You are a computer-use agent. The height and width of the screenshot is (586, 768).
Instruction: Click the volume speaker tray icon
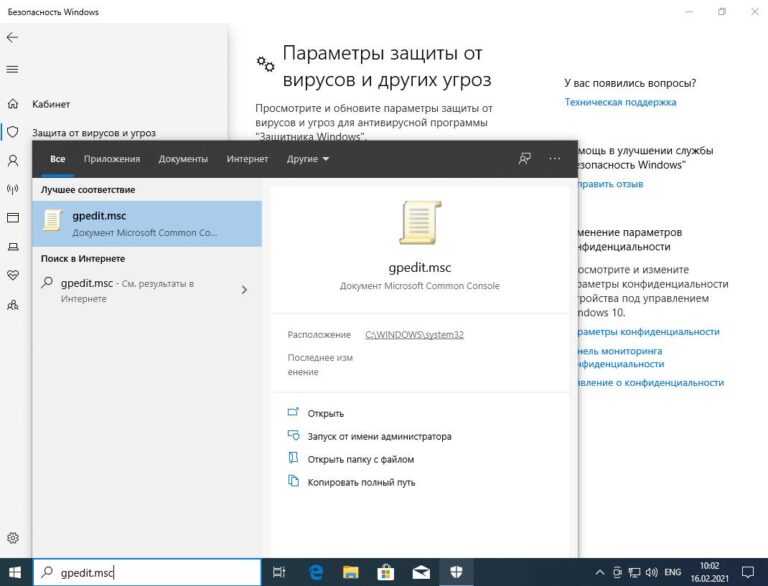point(651,572)
